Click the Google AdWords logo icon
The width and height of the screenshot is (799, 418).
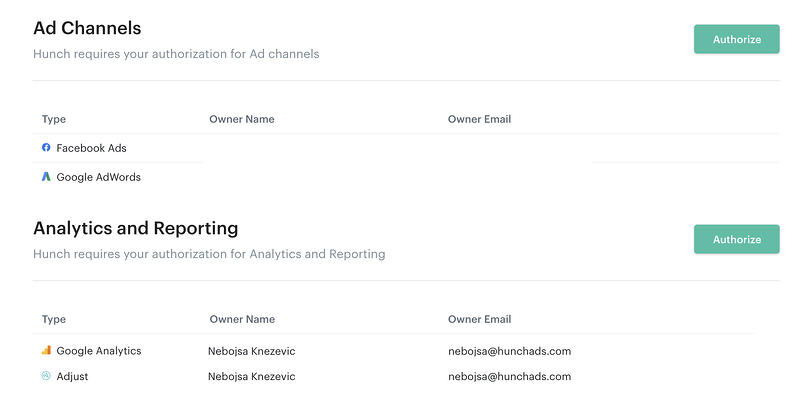click(x=46, y=177)
